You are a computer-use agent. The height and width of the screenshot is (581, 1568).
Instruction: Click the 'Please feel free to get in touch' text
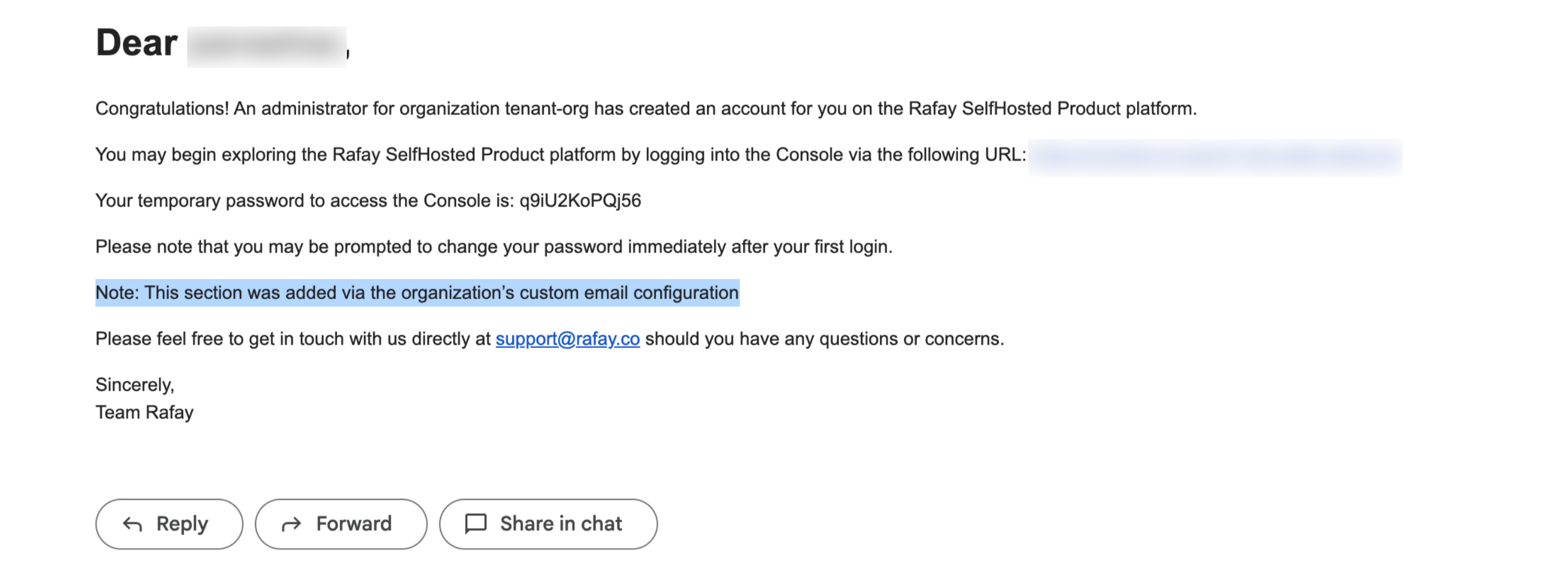[292, 339]
